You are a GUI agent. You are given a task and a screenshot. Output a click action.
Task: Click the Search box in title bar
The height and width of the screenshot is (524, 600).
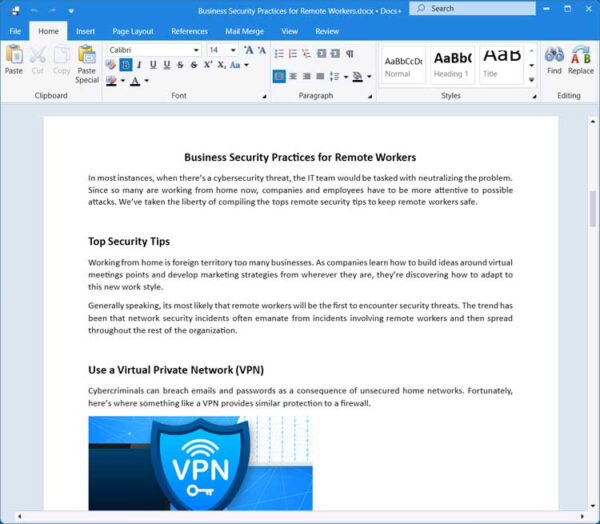pyautogui.click(x=472, y=8)
